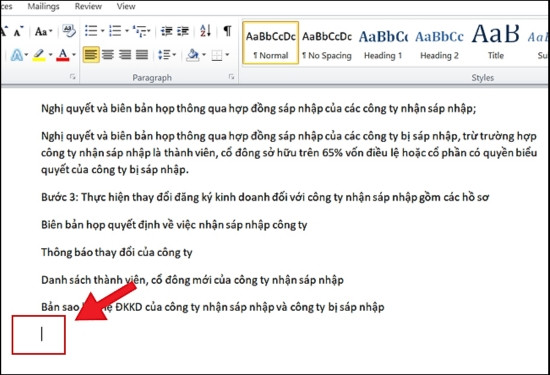
Task: Click the Increase Indent icon
Action: tap(183, 31)
